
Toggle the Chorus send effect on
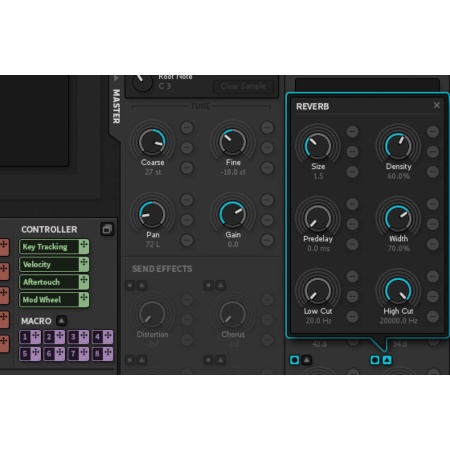pos(209,285)
